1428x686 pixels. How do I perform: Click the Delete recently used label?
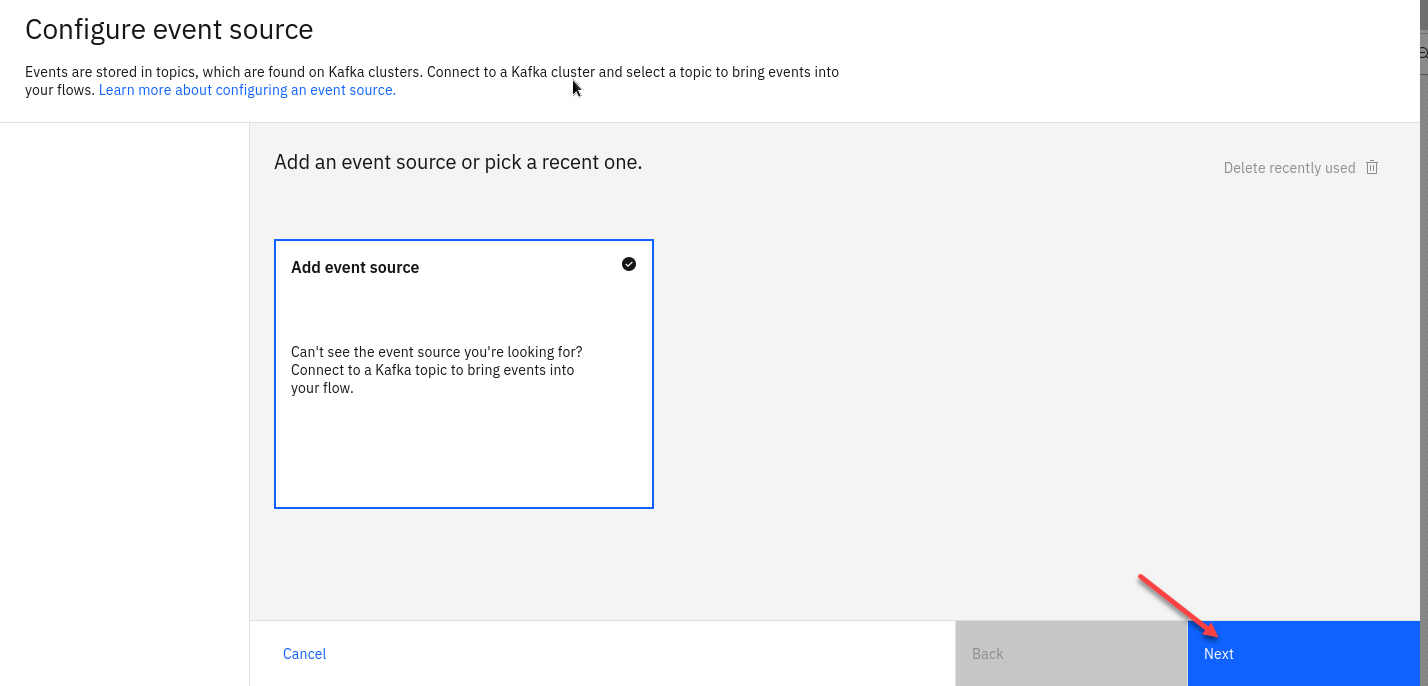[x=1289, y=168]
